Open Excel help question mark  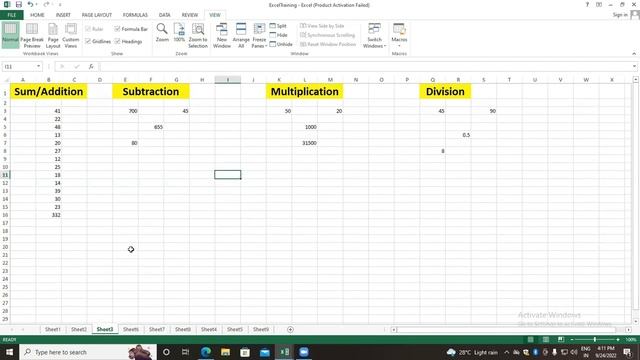coord(587,4)
